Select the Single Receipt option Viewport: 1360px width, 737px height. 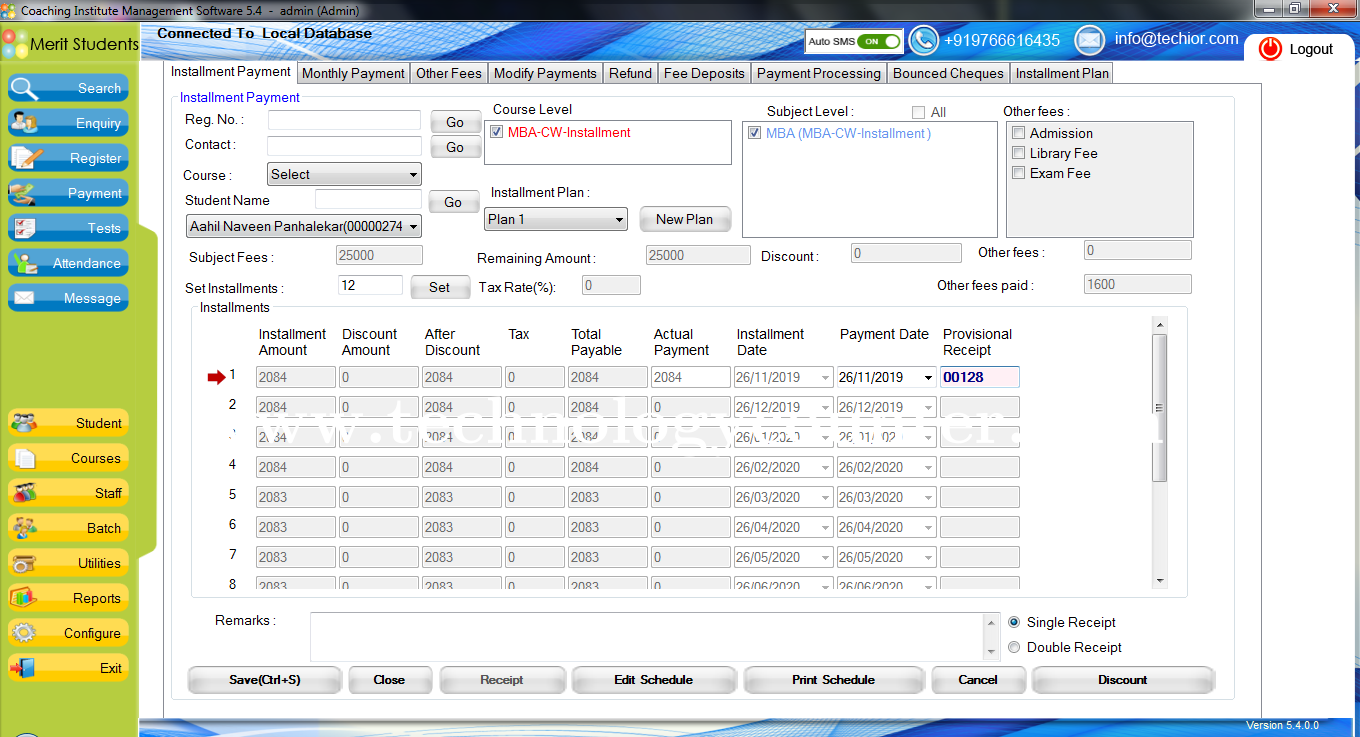point(1014,622)
